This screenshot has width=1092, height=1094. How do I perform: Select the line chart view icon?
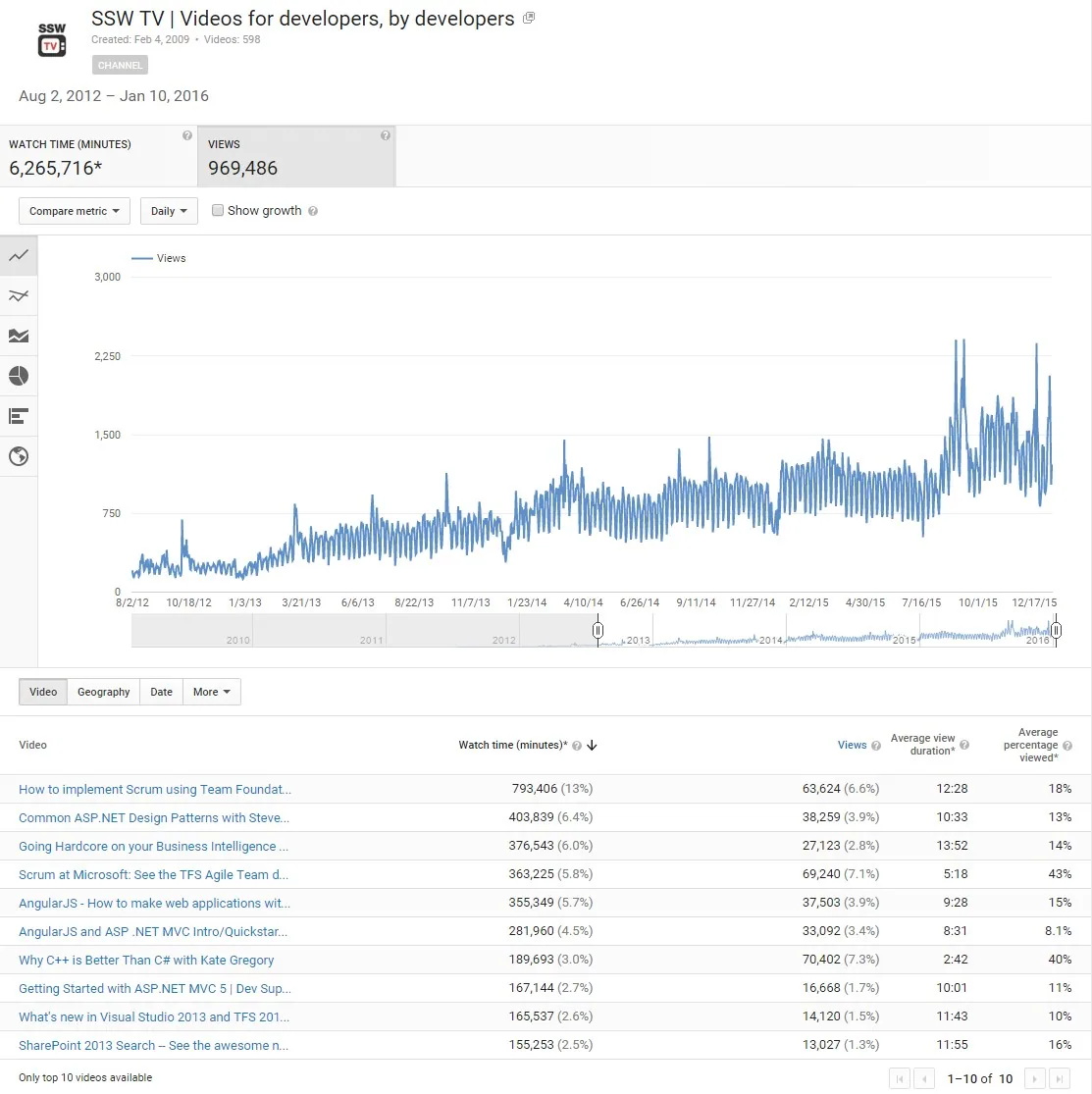19,256
